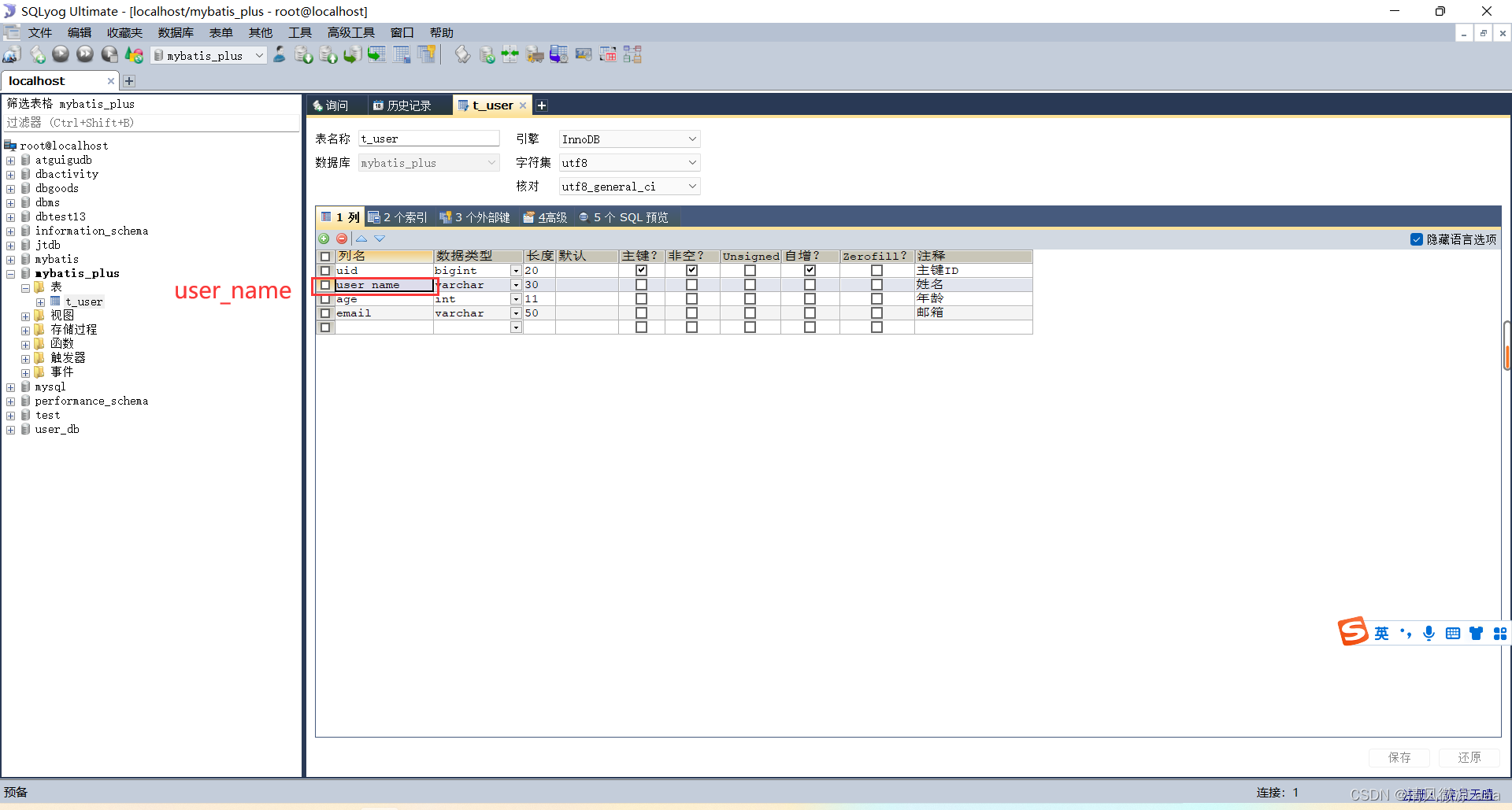Switch to the SQL 预览 tab

624,217
